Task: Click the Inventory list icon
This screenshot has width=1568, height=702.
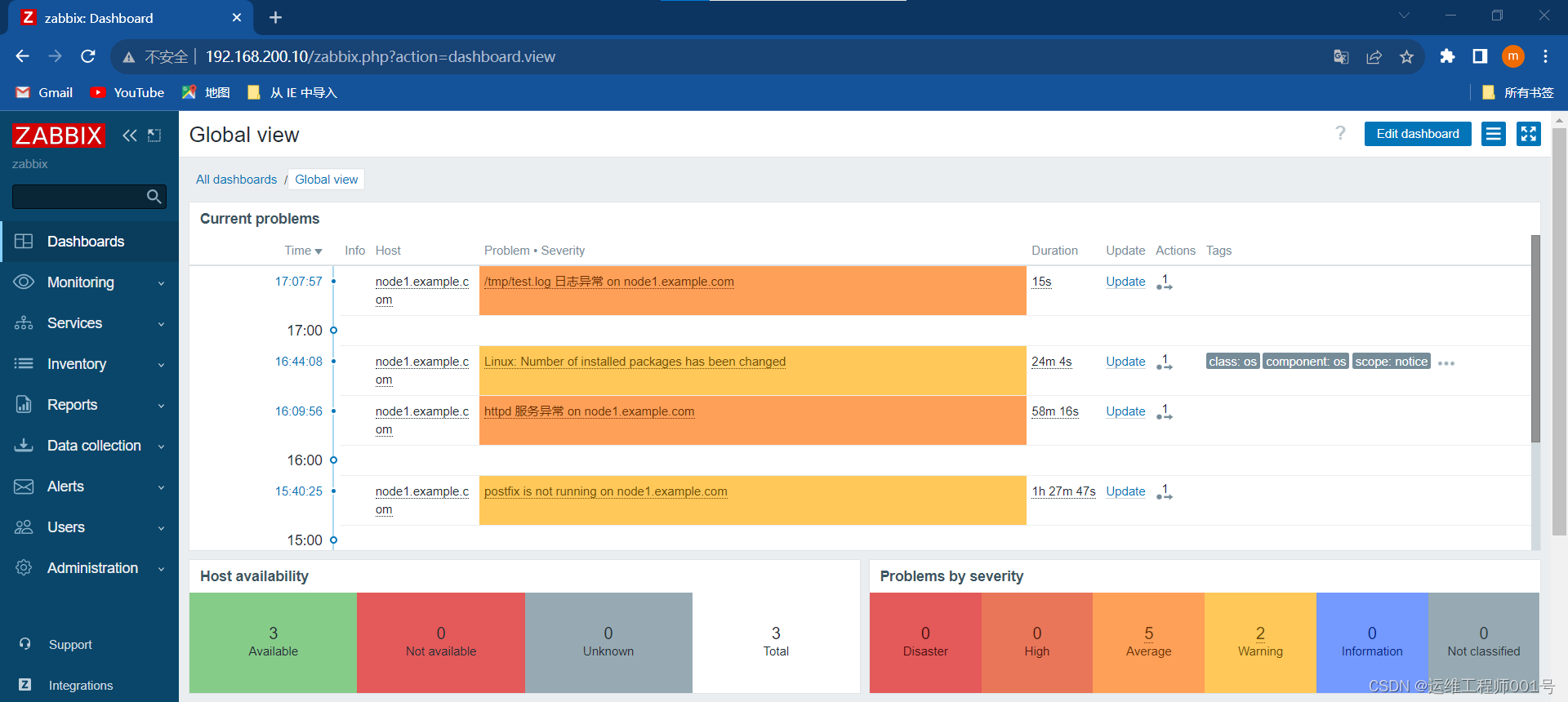Action: (x=24, y=364)
